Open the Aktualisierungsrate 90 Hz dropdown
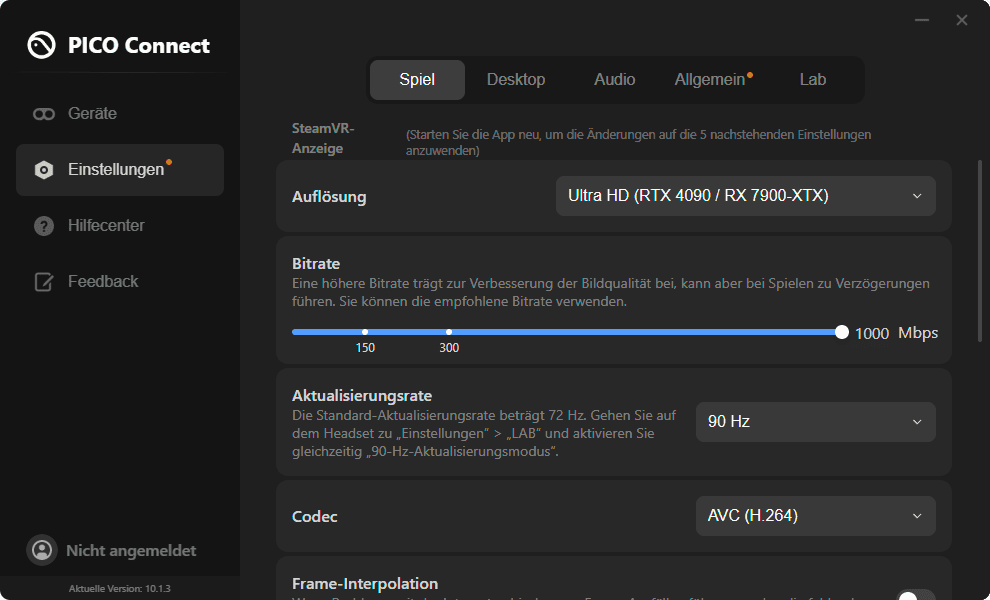 [x=816, y=422]
